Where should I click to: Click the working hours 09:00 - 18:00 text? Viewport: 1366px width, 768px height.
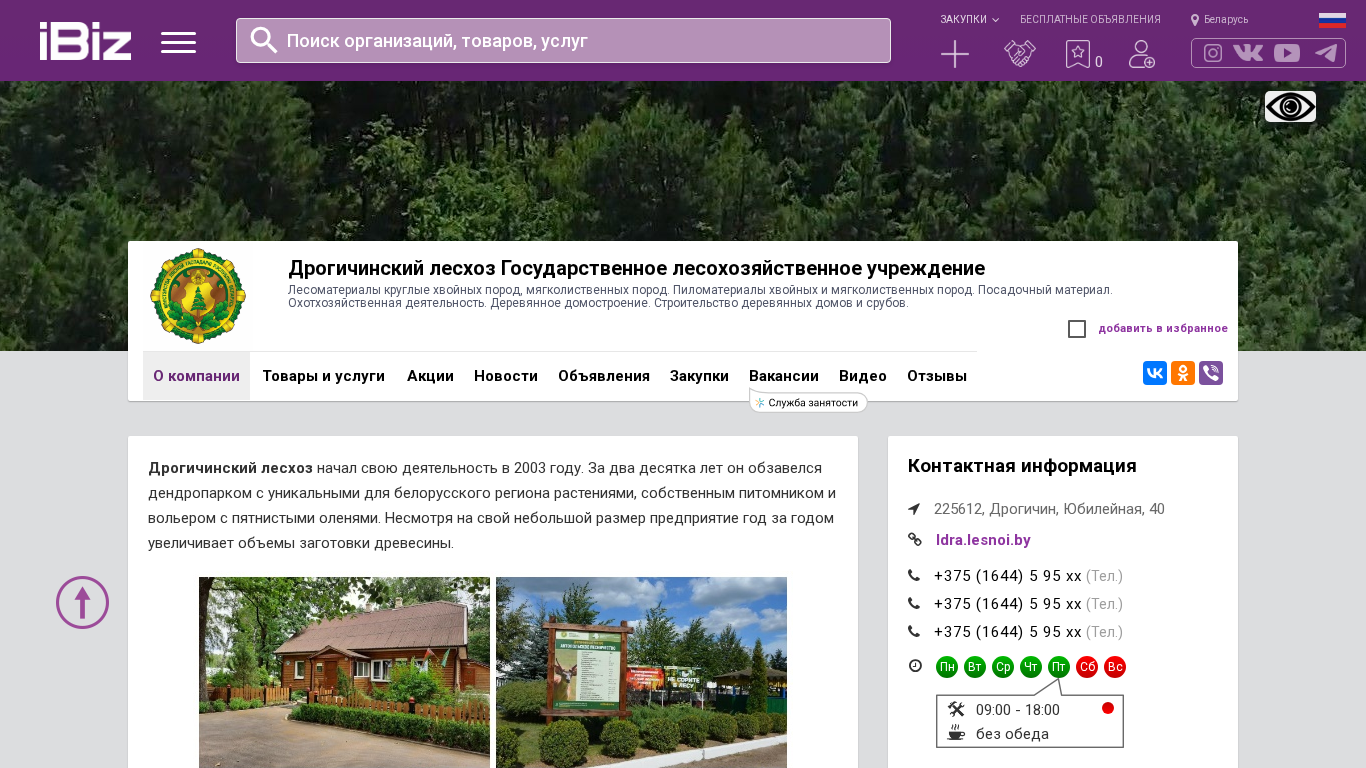coord(1018,710)
